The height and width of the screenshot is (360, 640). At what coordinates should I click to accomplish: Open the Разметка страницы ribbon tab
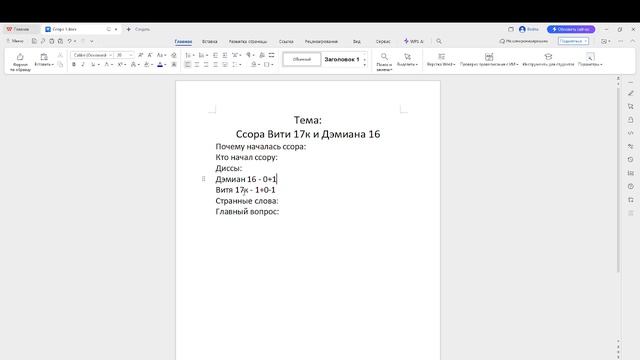coord(248,41)
